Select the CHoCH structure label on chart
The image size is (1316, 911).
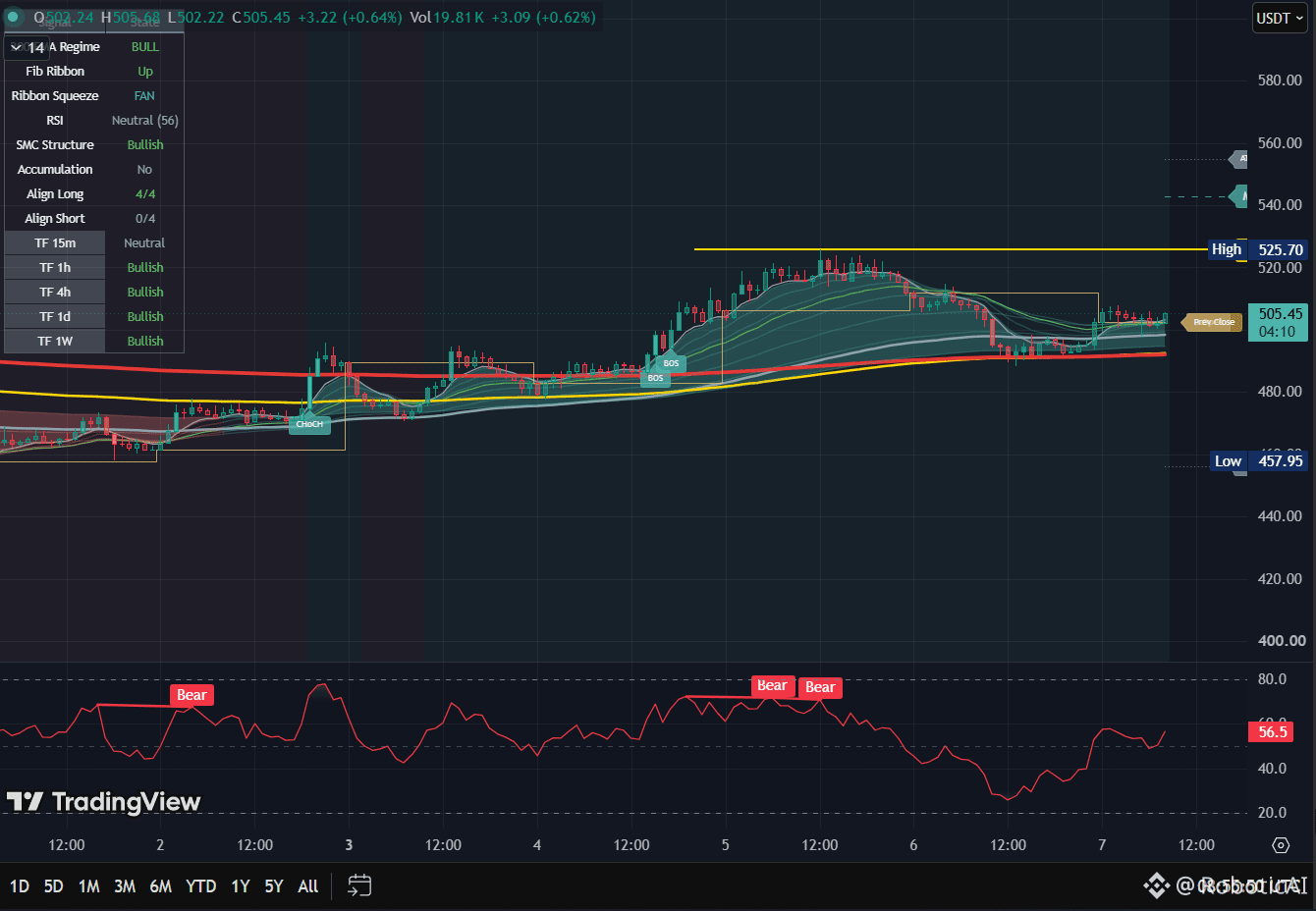(x=309, y=424)
